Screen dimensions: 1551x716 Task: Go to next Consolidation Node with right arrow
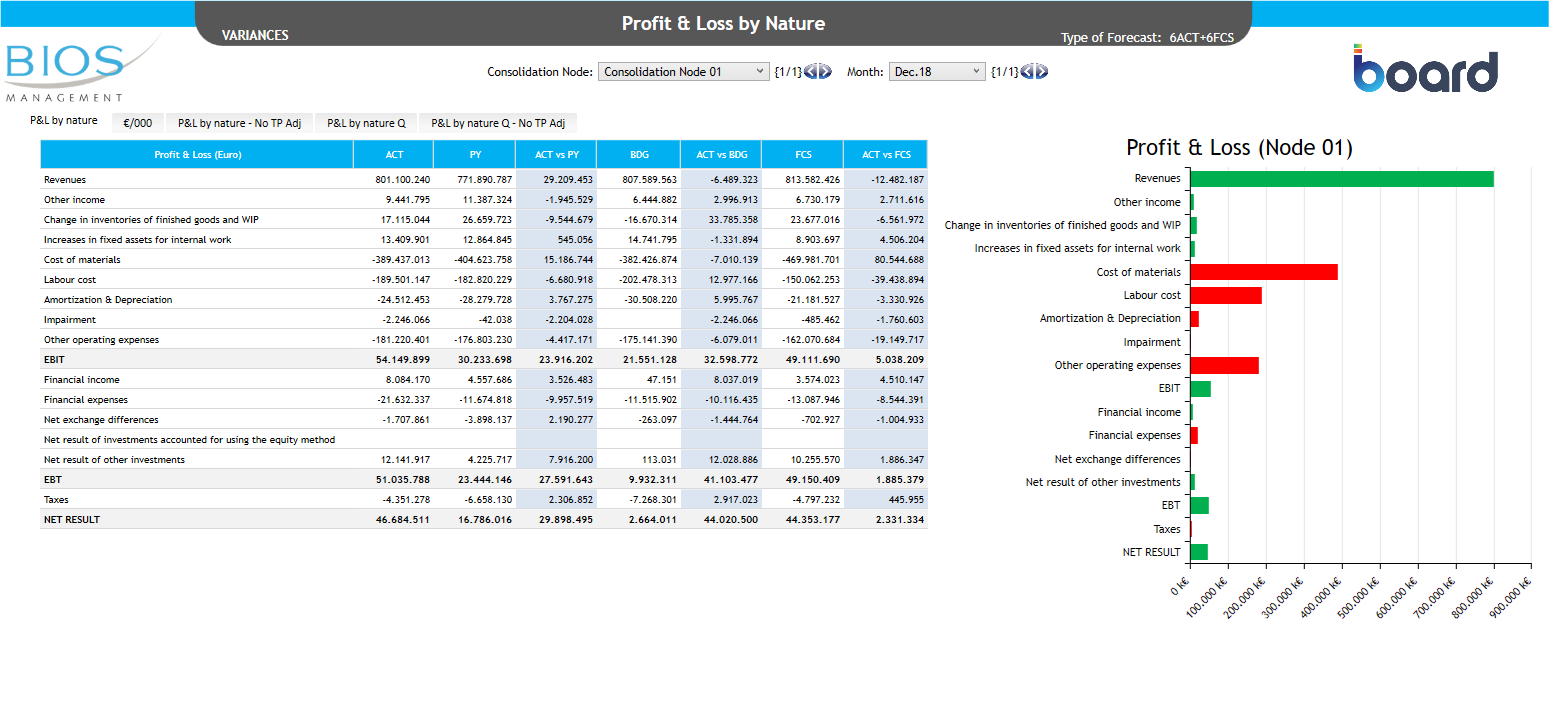point(825,71)
